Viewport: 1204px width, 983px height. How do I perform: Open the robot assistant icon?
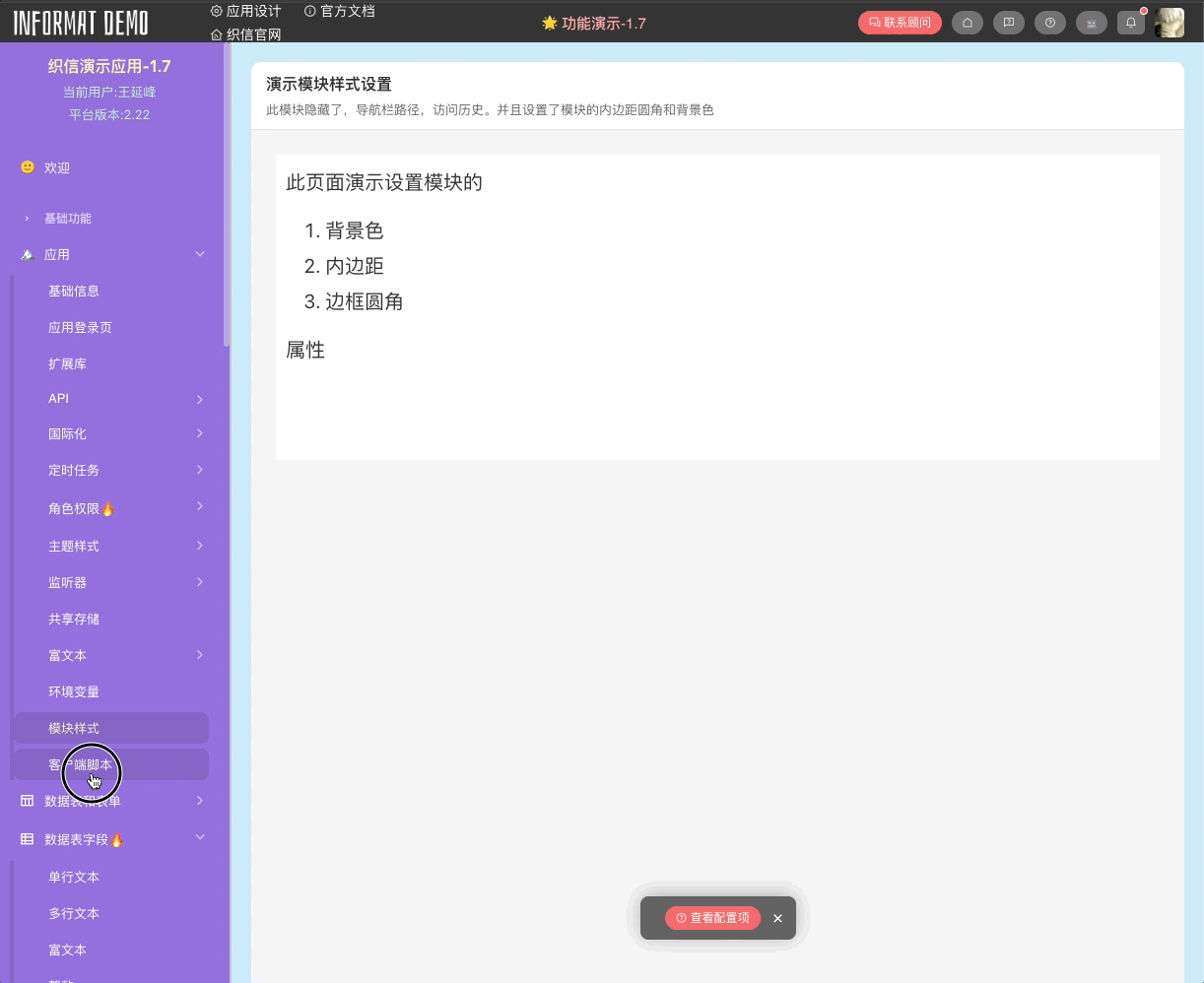point(1092,23)
